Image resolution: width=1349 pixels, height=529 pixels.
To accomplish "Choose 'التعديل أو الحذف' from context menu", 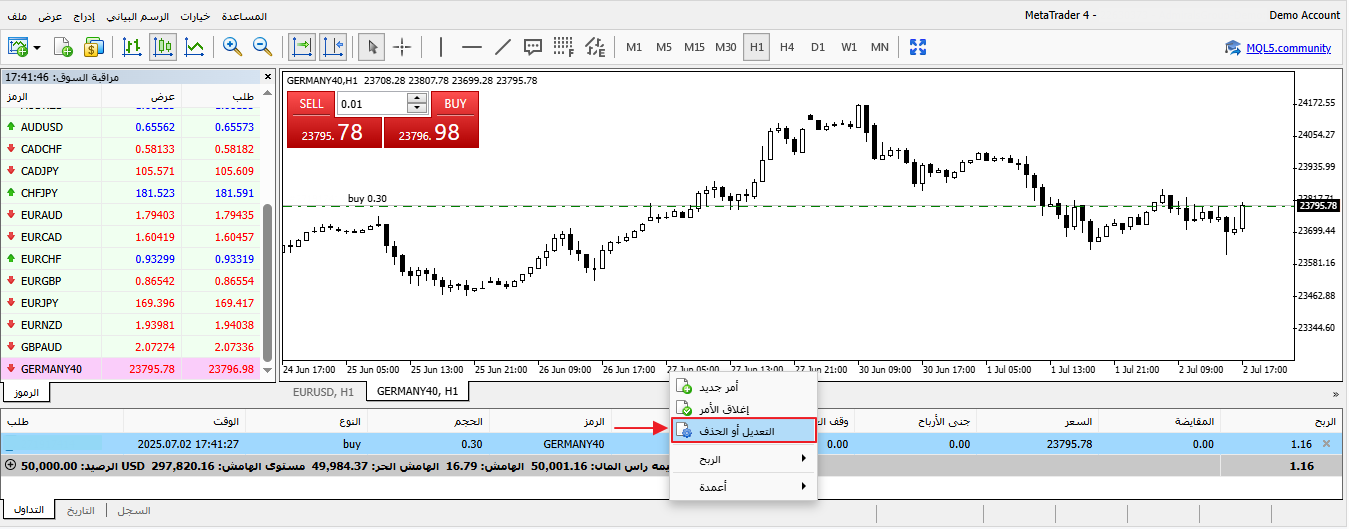I will tap(744, 431).
